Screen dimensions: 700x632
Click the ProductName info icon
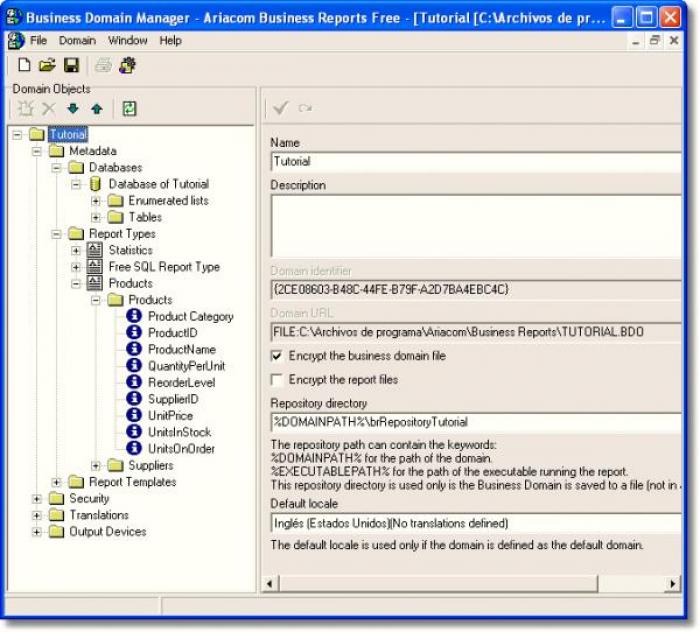[x=134, y=349]
